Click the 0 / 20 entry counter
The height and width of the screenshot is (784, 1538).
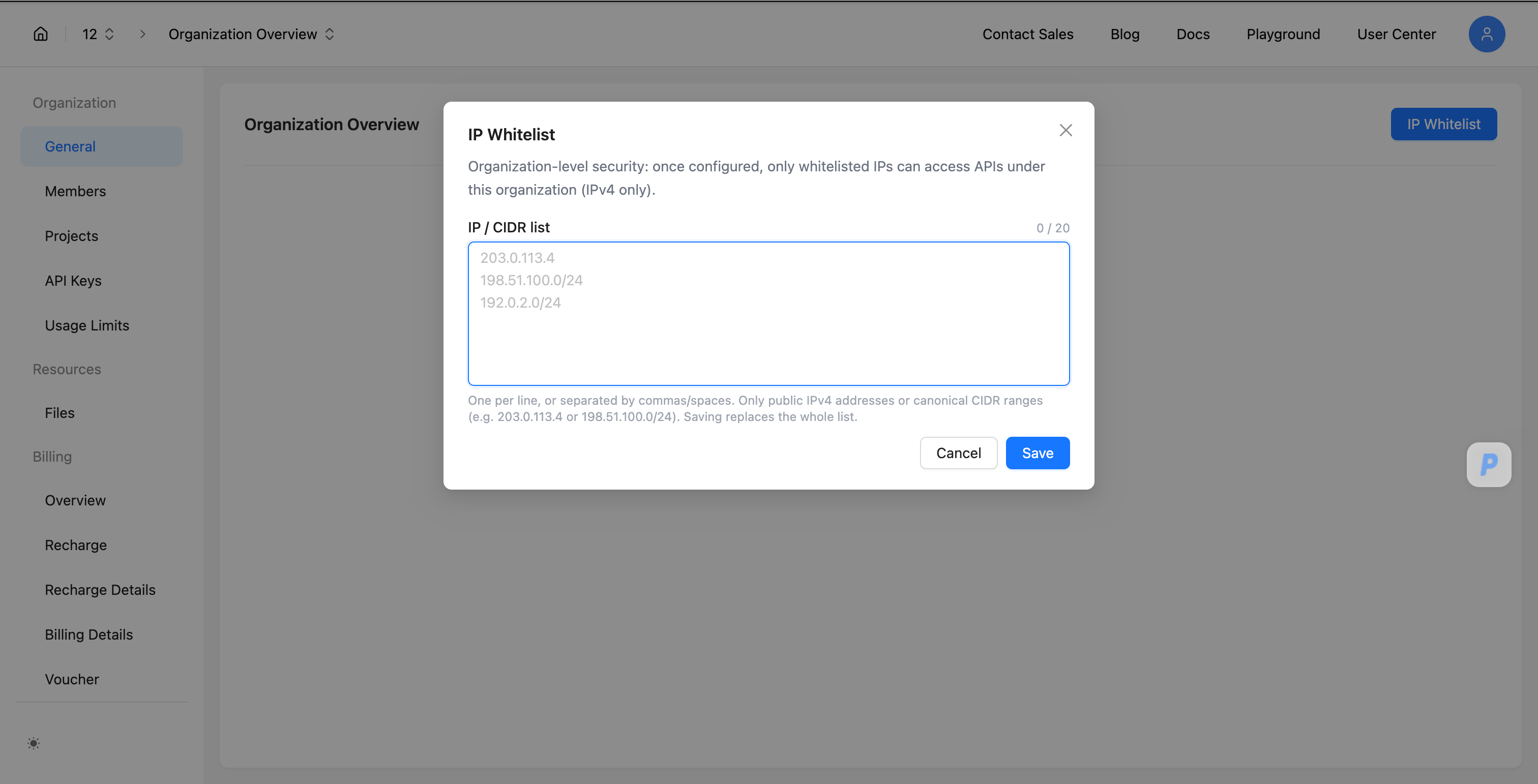point(1053,228)
